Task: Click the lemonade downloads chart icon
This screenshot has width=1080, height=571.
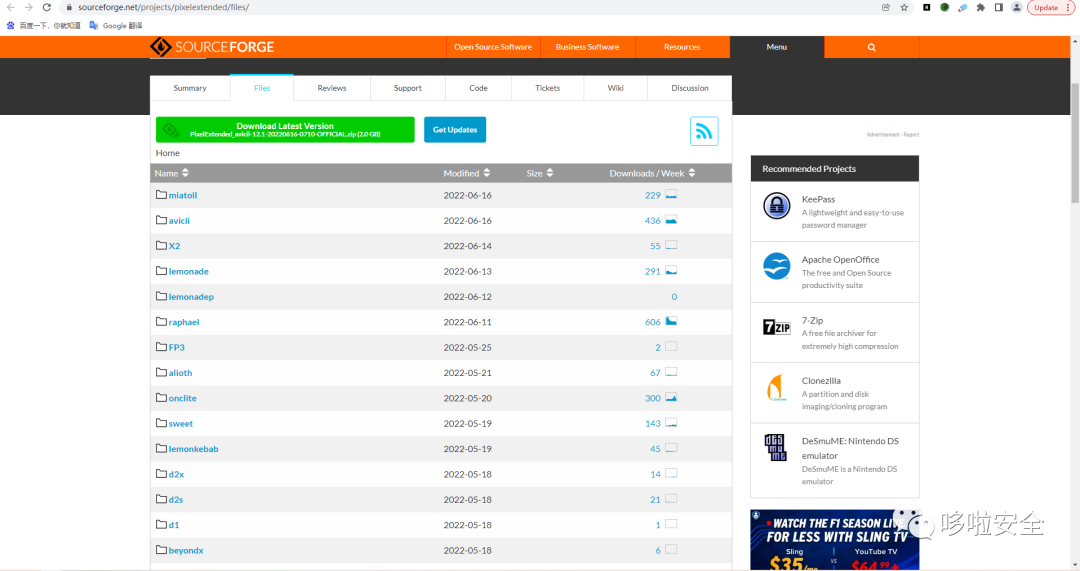Action: point(671,271)
